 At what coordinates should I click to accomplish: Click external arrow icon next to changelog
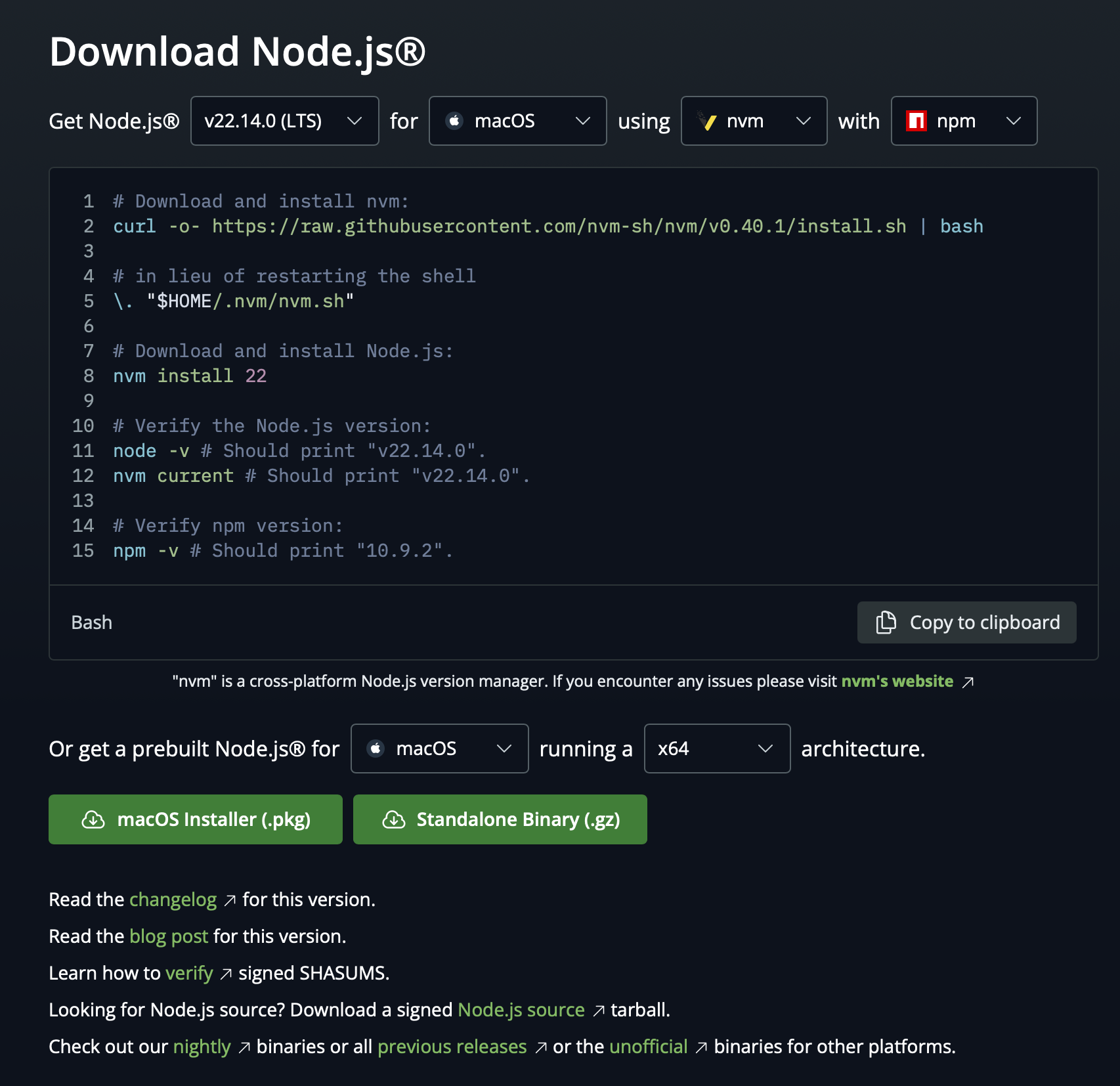(x=230, y=901)
